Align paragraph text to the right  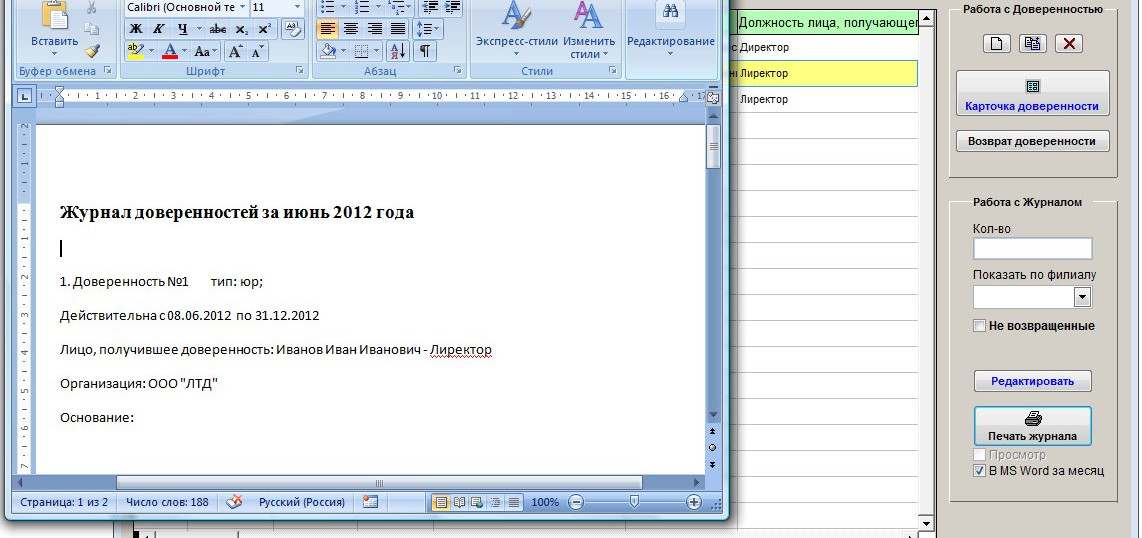point(374,29)
